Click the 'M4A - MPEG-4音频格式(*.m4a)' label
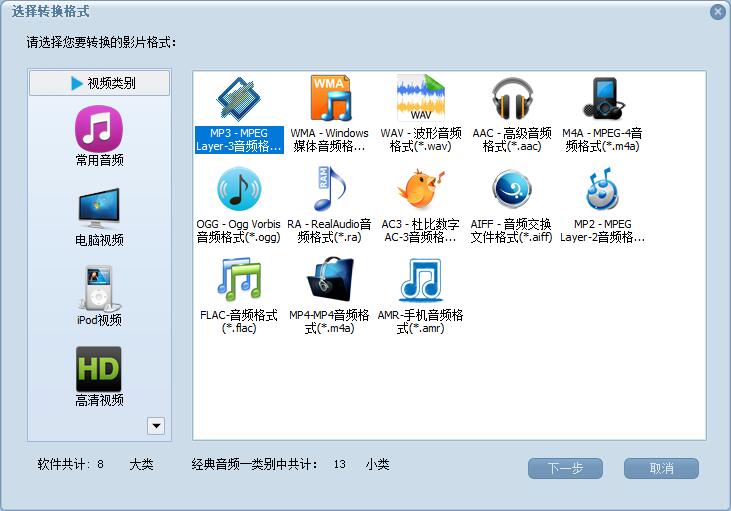 click(x=602, y=140)
